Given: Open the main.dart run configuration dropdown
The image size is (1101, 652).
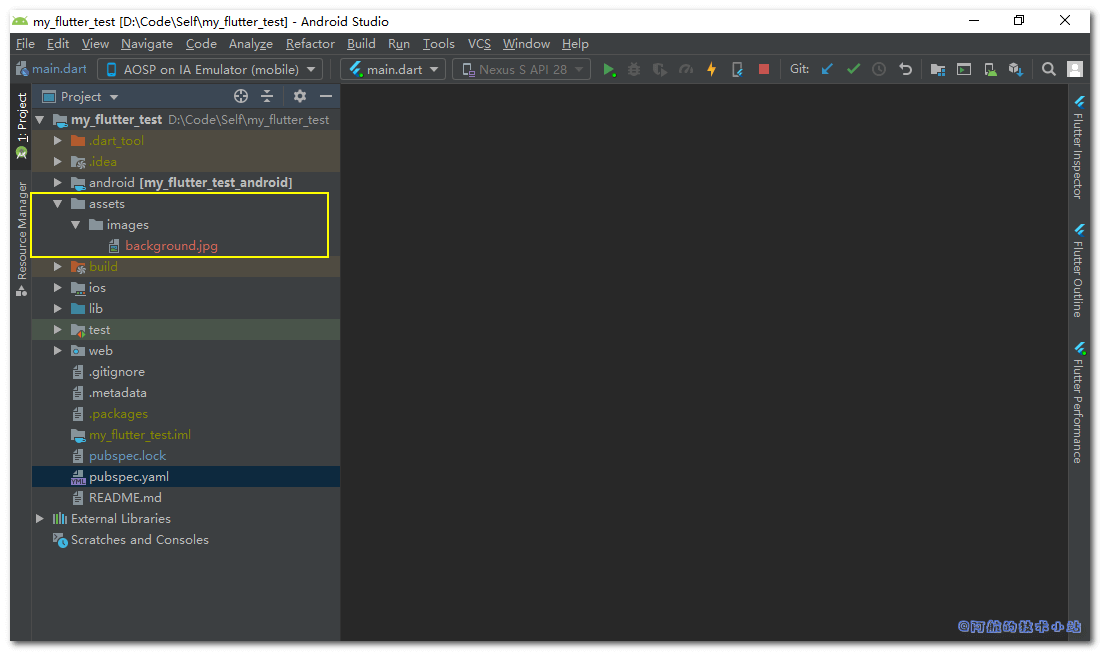Looking at the screenshot, I should 394,69.
